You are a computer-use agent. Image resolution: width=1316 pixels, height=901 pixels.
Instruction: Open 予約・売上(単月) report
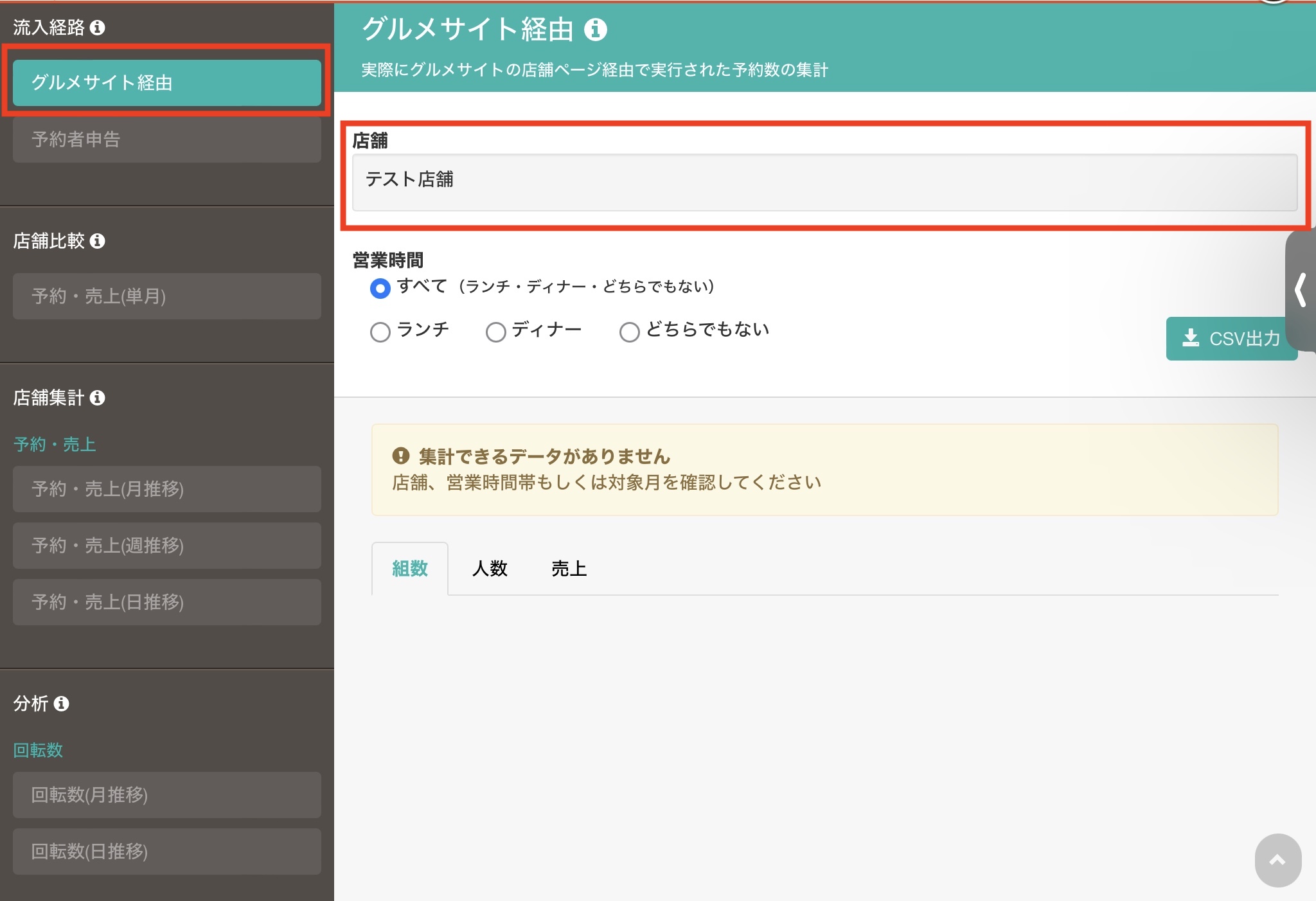point(167,296)
